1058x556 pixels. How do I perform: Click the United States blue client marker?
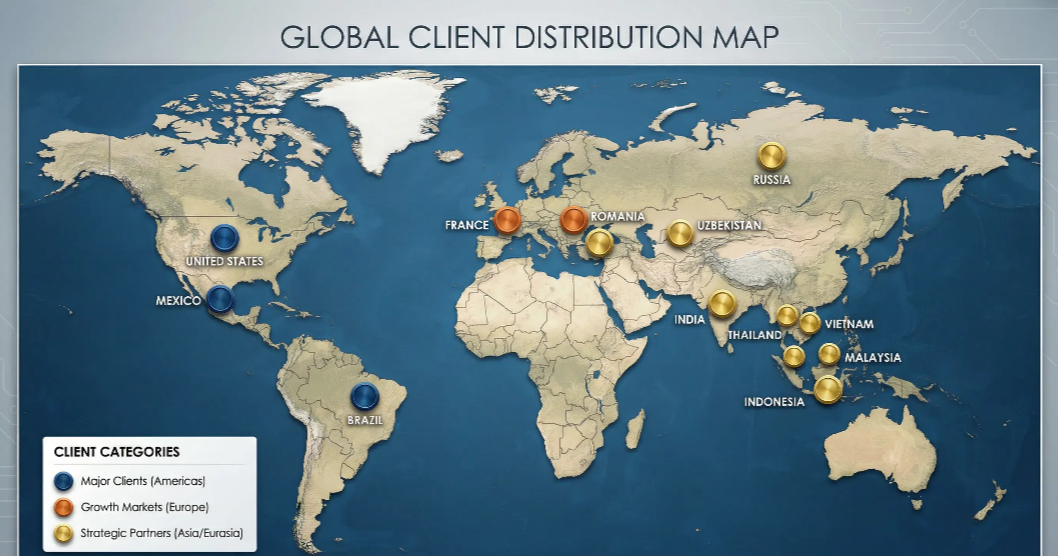224,238
